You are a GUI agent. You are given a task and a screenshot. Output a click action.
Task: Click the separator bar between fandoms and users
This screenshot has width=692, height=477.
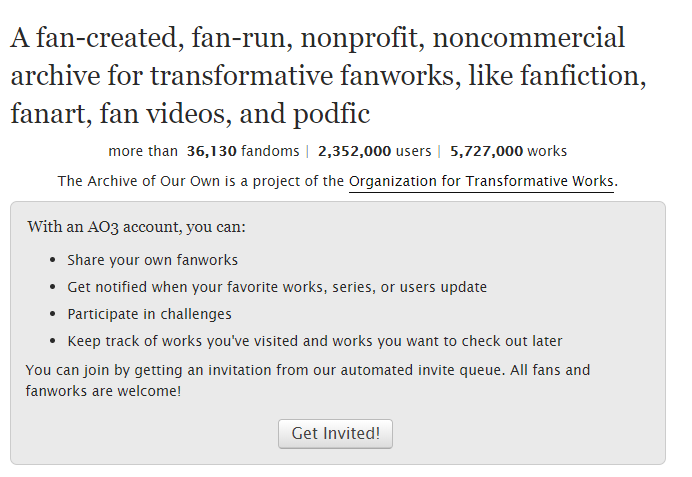point(308,151)
